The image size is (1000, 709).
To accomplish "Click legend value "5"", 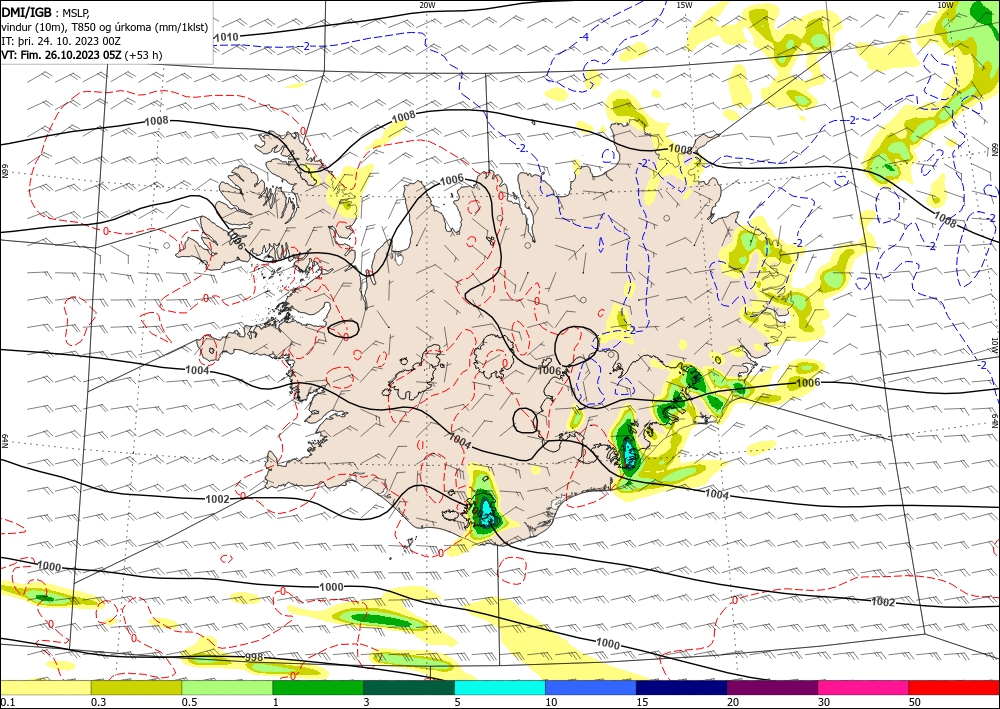I will [457, 702].
